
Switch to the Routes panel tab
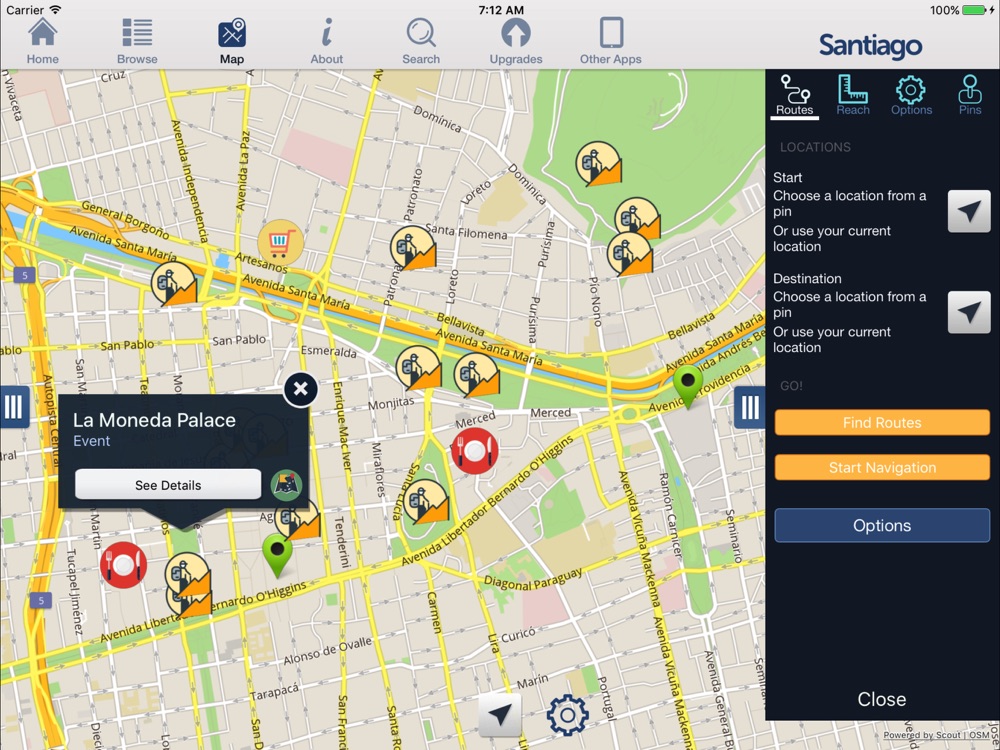click(795, 96)
